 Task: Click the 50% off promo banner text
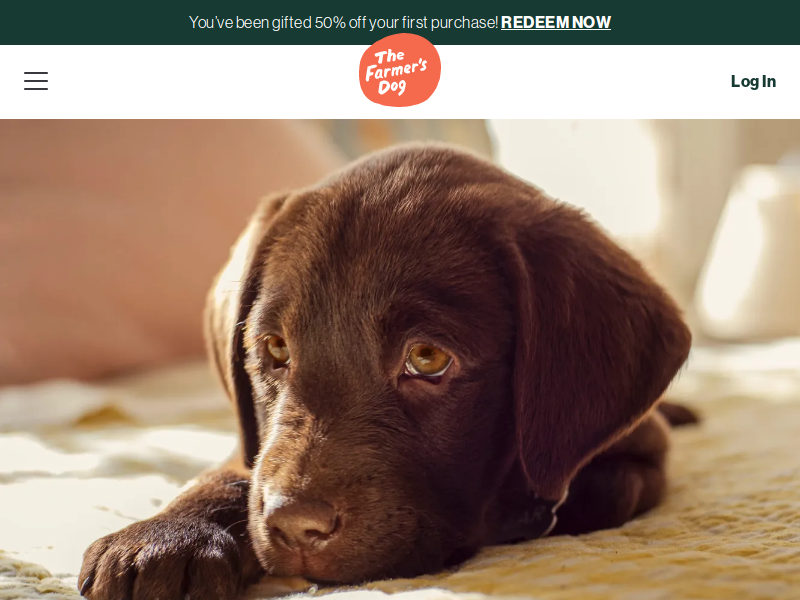[343, 22]
